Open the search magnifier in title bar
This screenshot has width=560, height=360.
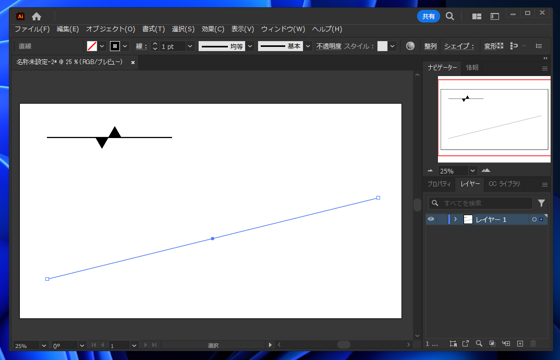[x=450, y=16]
